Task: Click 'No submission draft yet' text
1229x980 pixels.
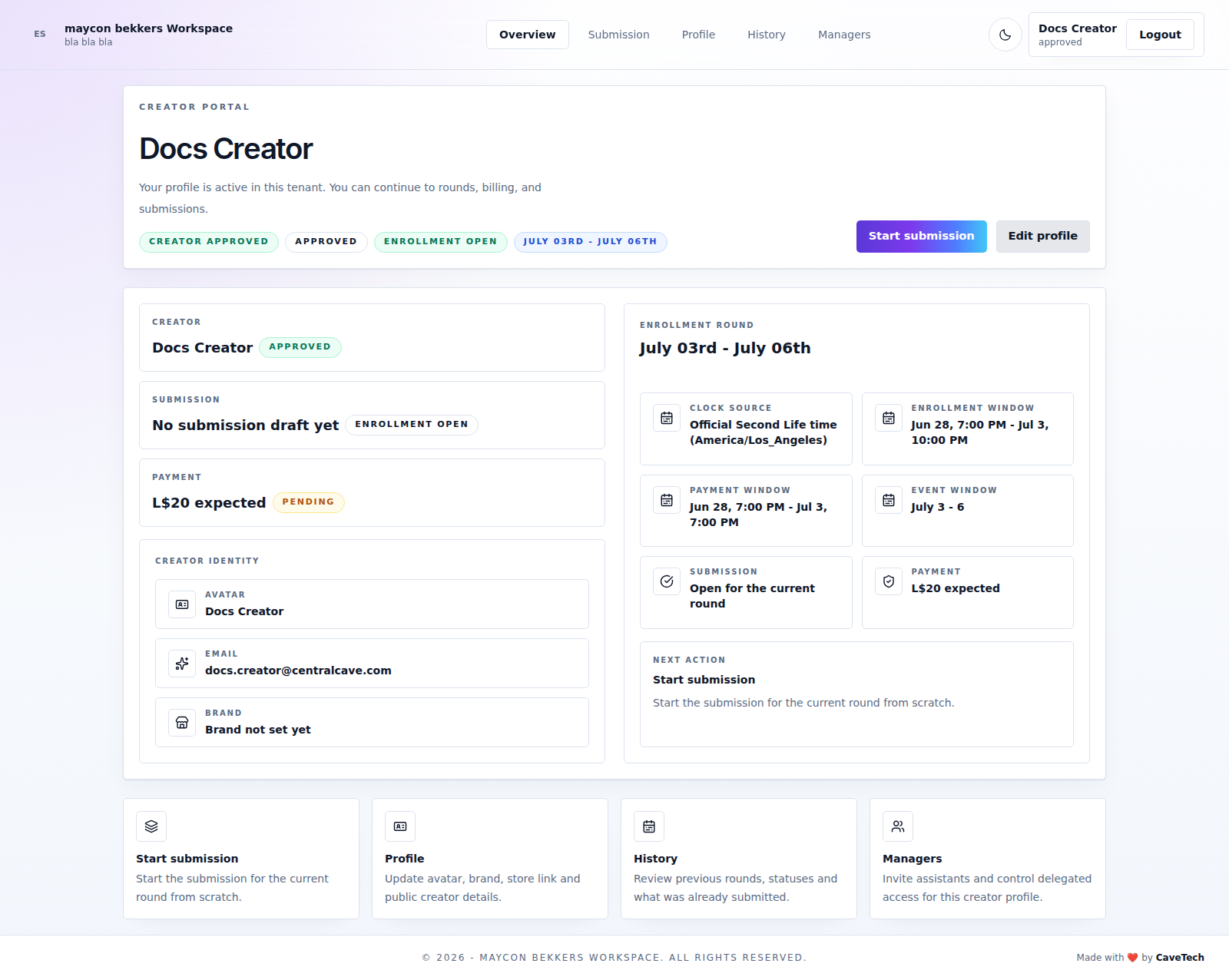Action: [x=245, y=425]
